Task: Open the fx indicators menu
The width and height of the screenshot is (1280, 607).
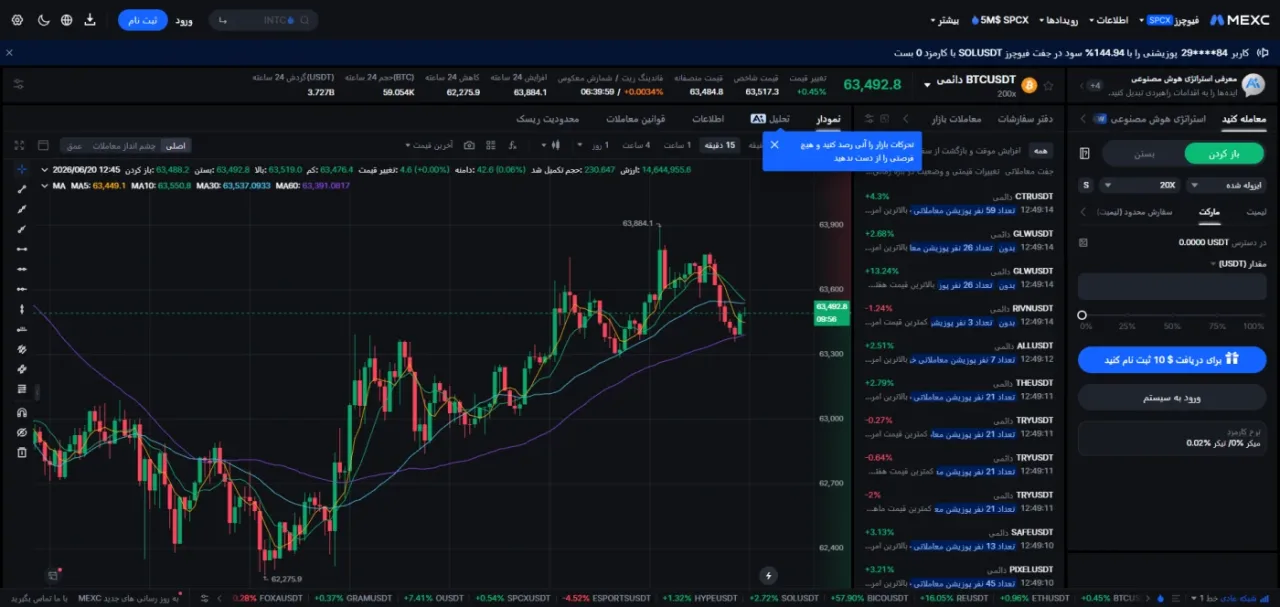Action: (513, 145)
